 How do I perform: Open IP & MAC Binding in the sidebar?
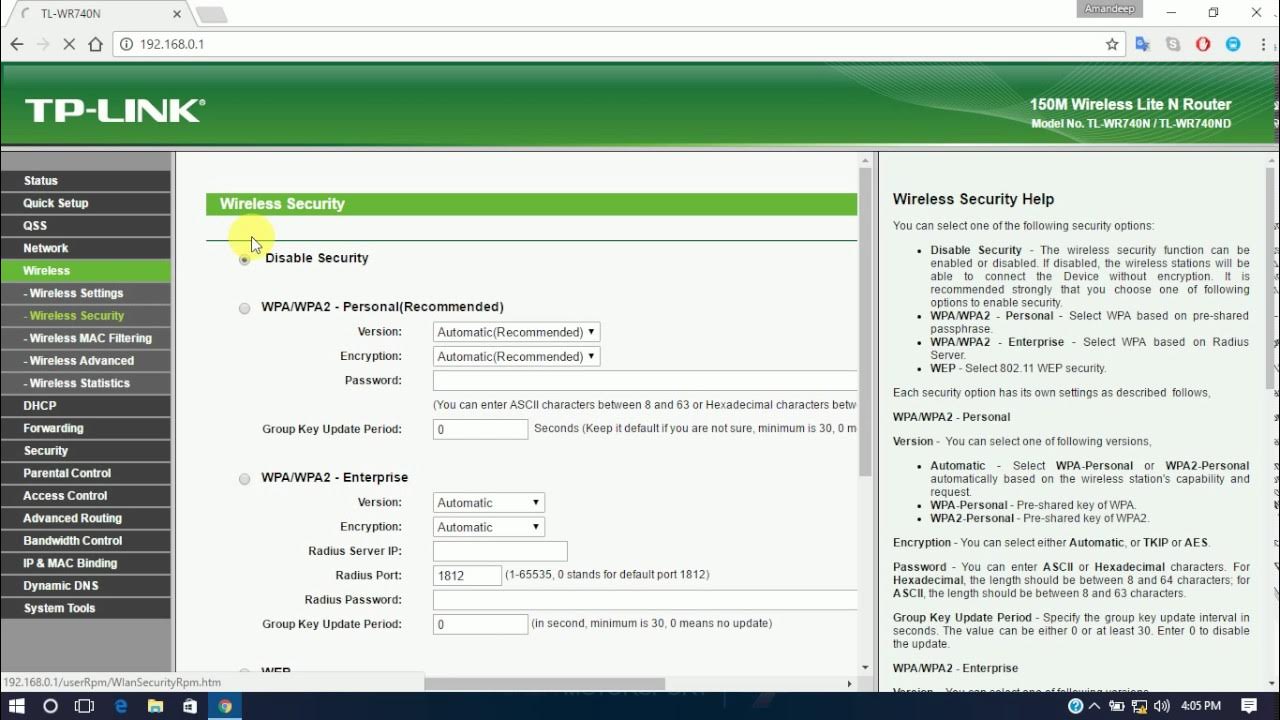point(86,563)
